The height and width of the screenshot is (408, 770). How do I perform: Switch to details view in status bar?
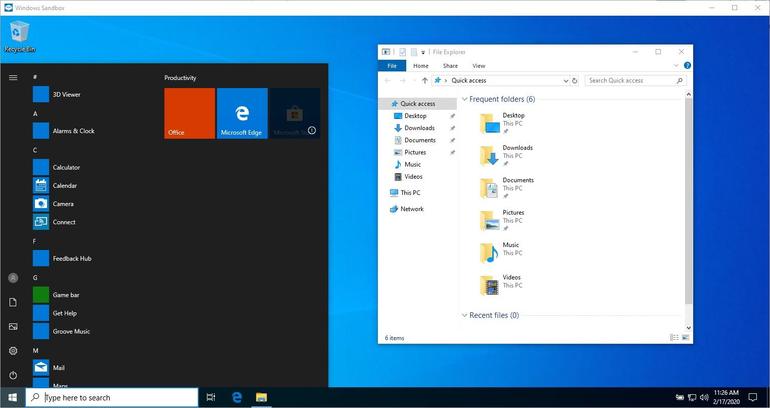(674, 338)
